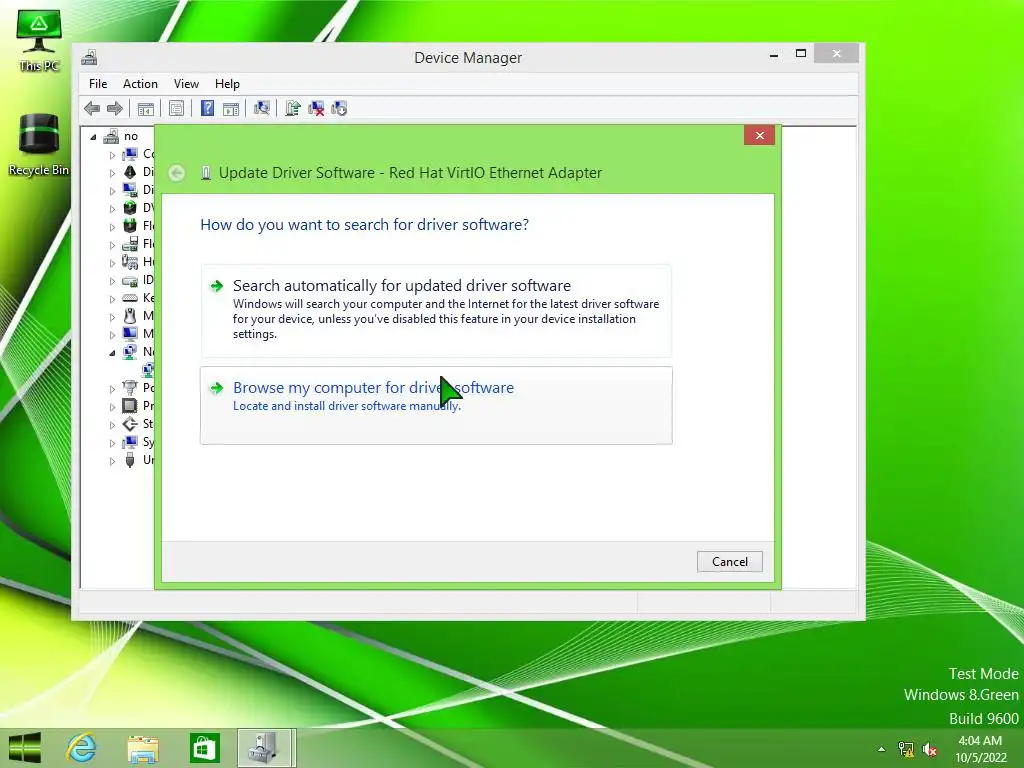
Task: Click the Device Manager title bar icon
Action: click(x=89, y=57)
